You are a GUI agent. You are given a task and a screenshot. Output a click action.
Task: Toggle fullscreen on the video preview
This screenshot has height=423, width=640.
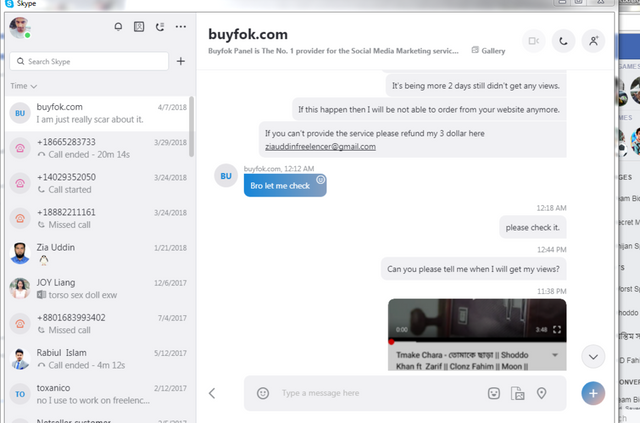pos(557,329)
